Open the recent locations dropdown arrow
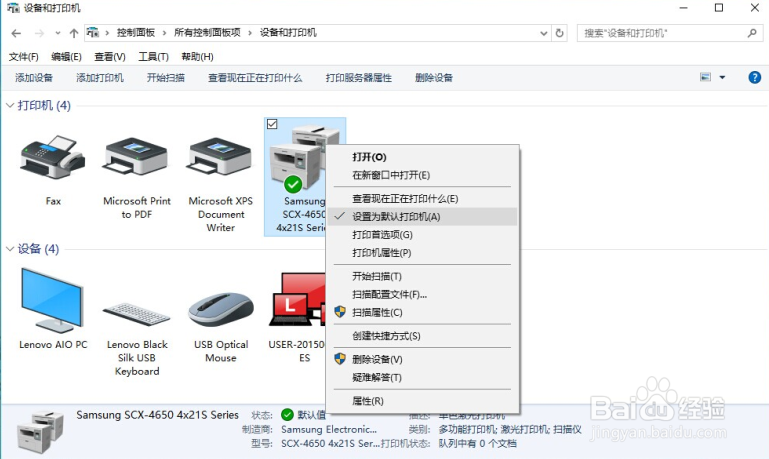Screen dimensions: 769x459 (58, 33)
